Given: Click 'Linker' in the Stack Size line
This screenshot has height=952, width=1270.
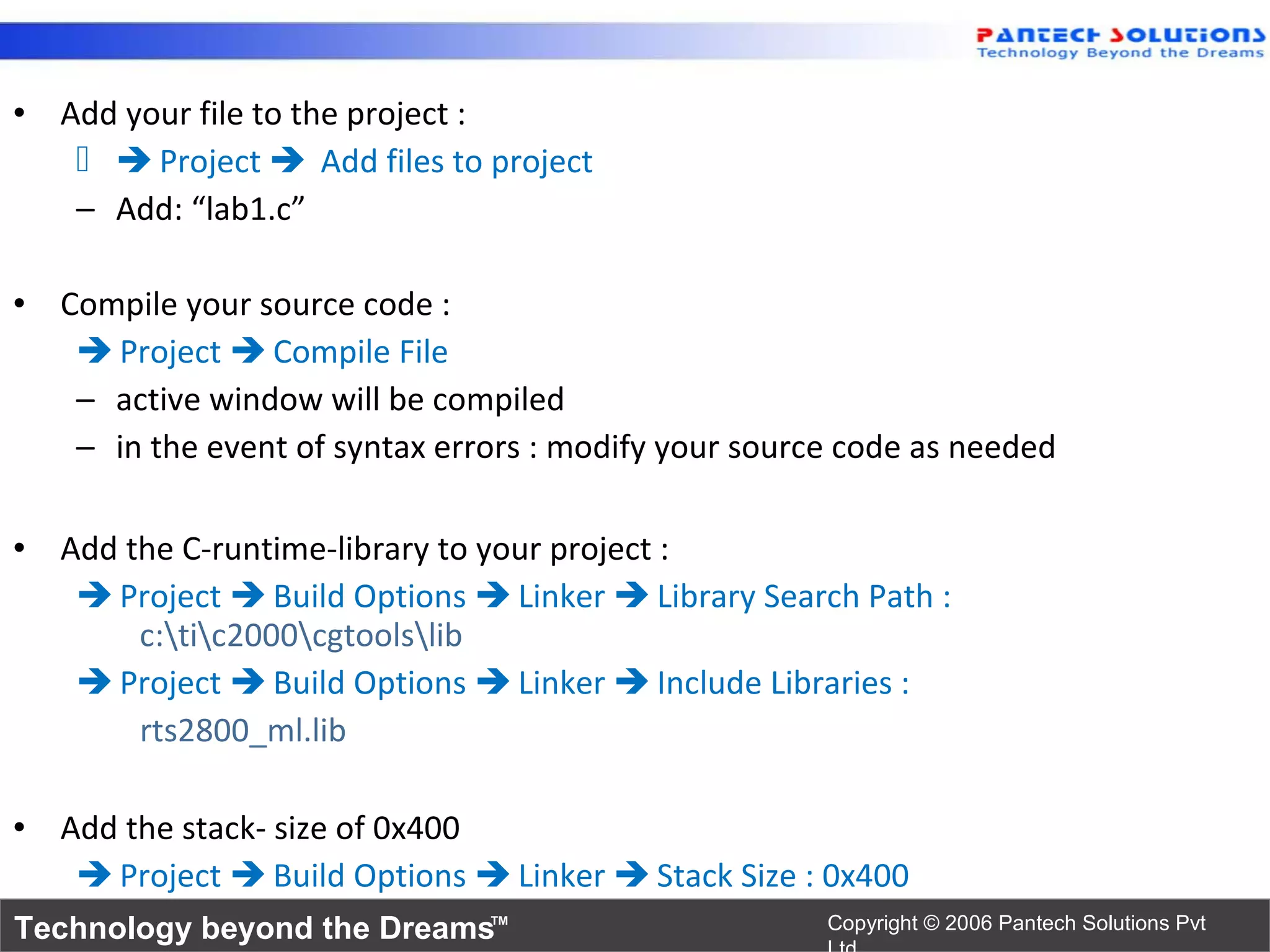Looking at the screenshot, I should 561,876.
